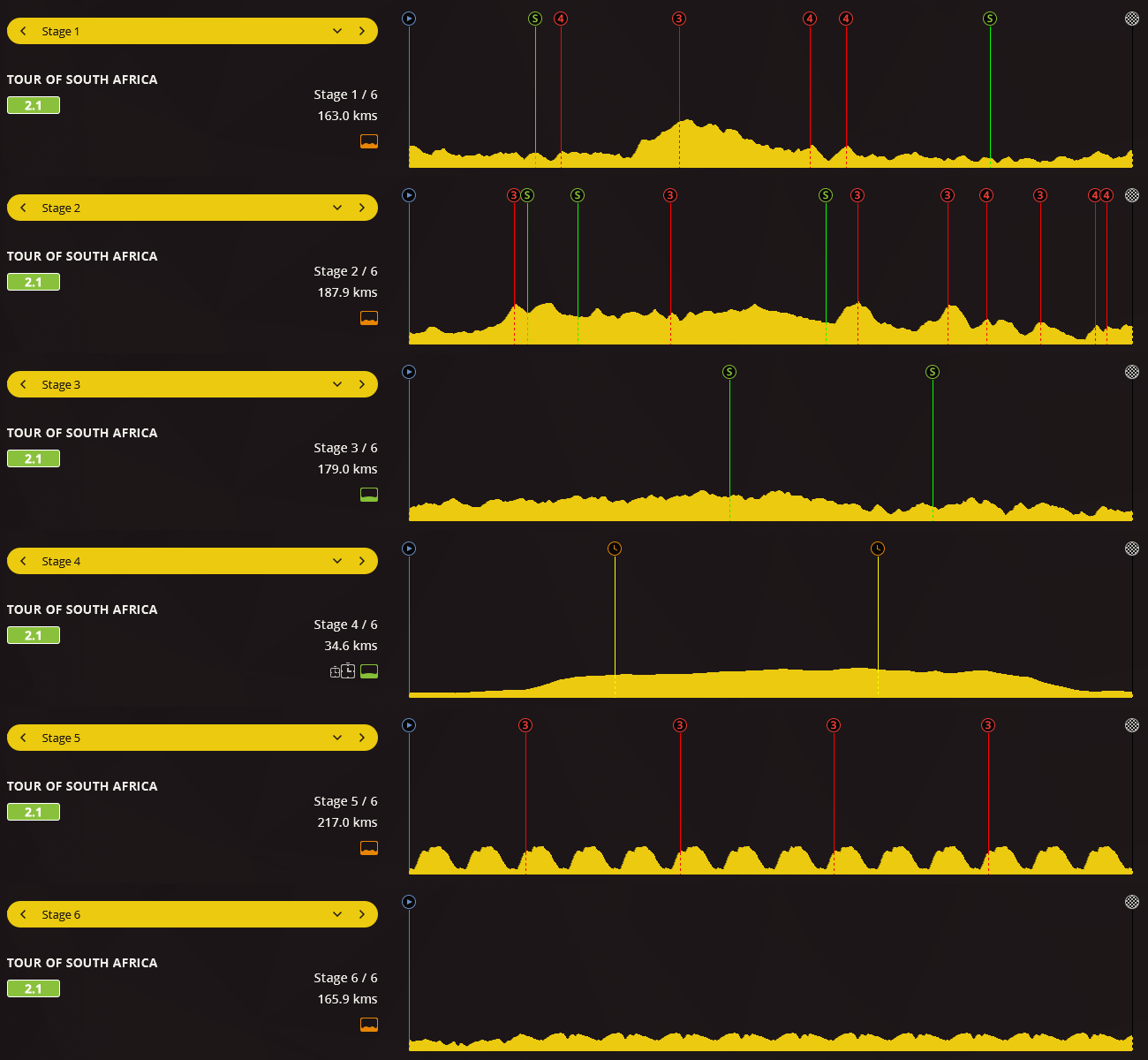Open Stage 4 dropdown chevron
This screenshot has height=1060, width=1148.
tap(337, 561)
